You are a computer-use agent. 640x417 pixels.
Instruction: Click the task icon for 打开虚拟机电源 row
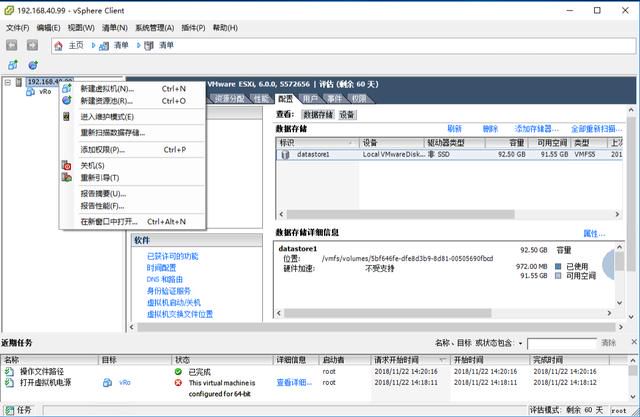tap(9, 383)
